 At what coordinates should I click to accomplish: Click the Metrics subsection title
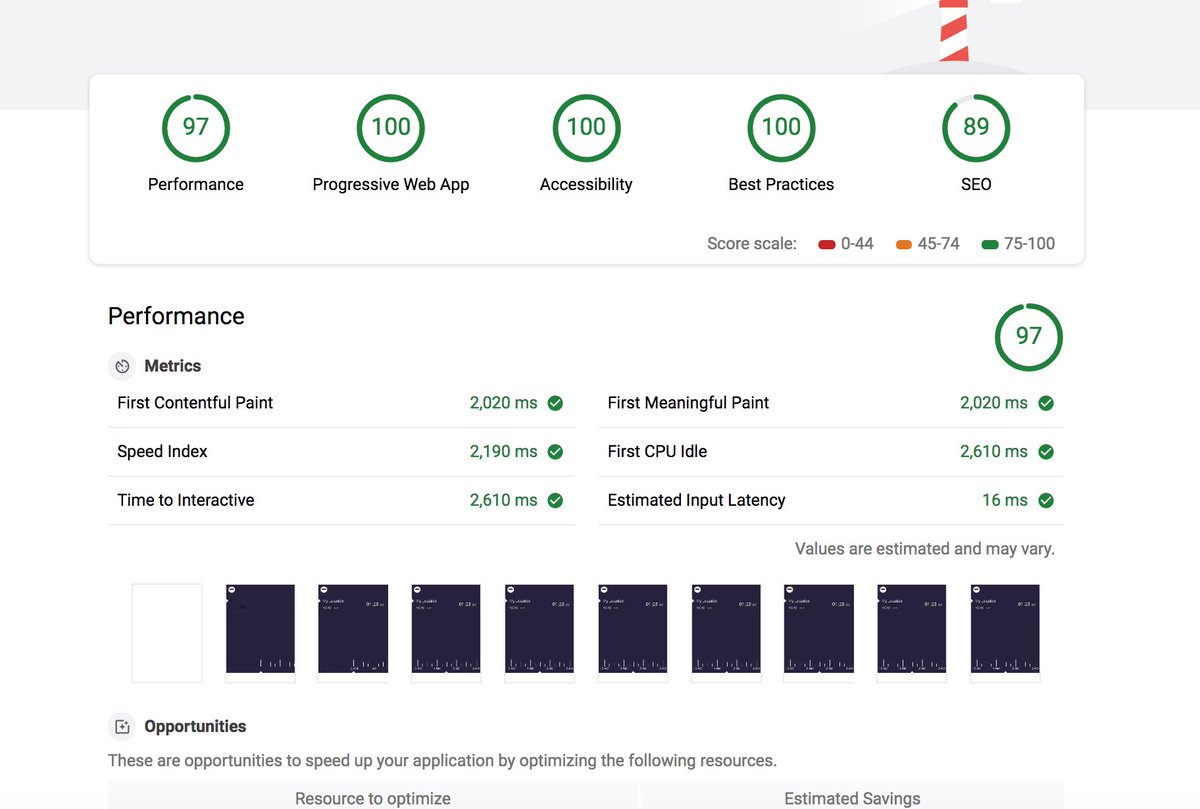tap(173, 366)
